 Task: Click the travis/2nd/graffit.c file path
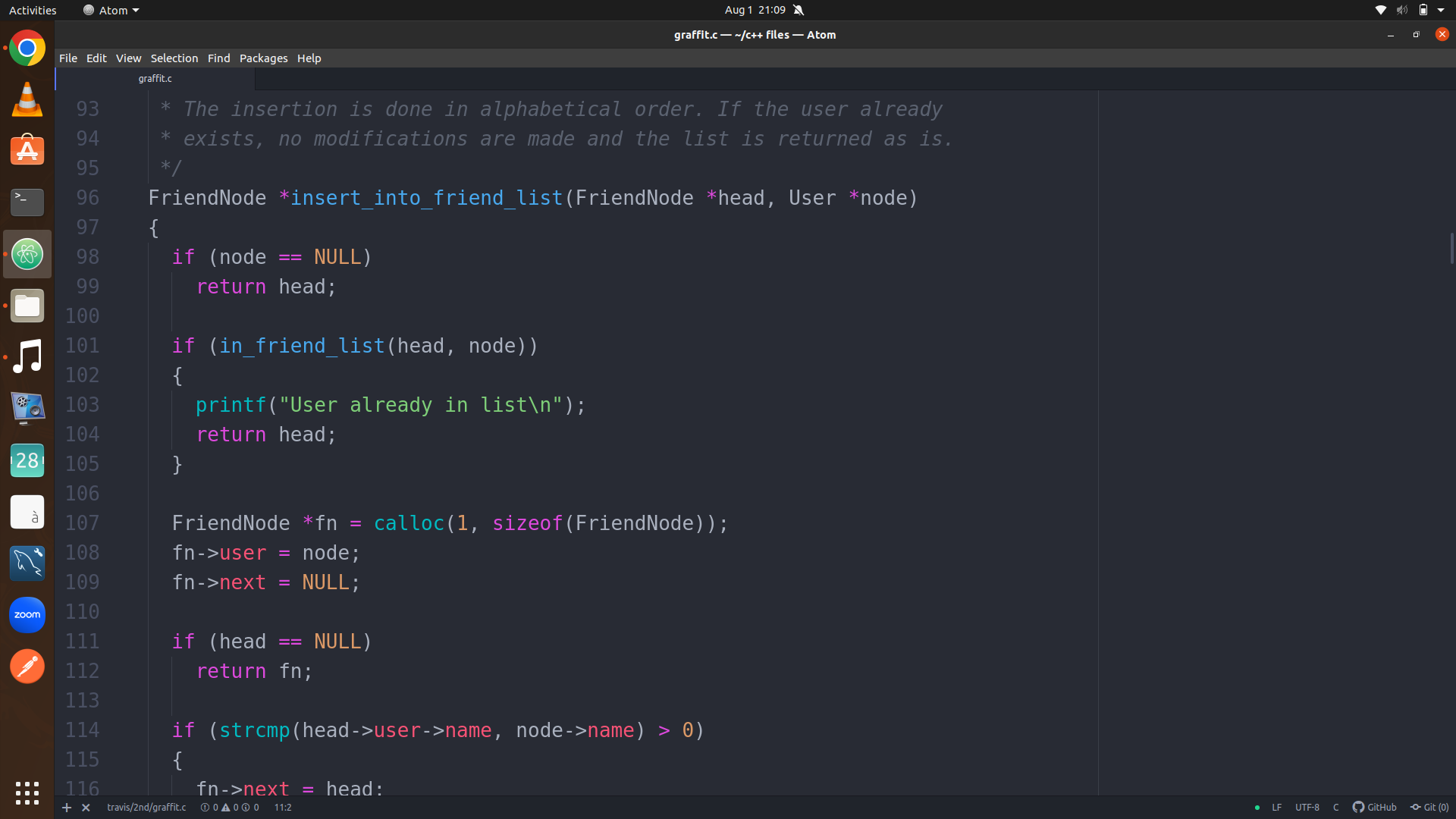coord(146,808)
